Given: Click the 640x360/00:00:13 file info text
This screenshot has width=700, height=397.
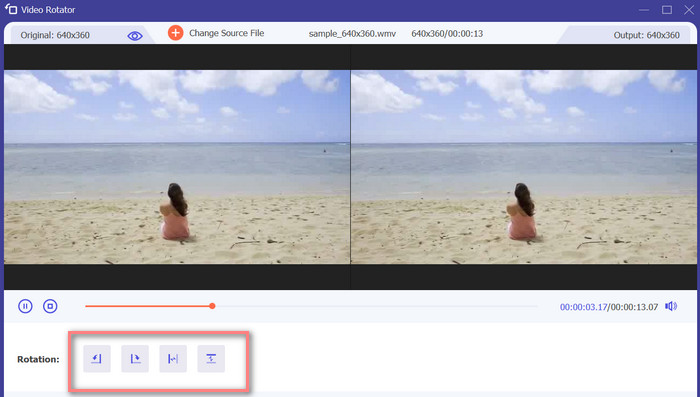Looking at the screenshot, I should (x=447, y=33).
